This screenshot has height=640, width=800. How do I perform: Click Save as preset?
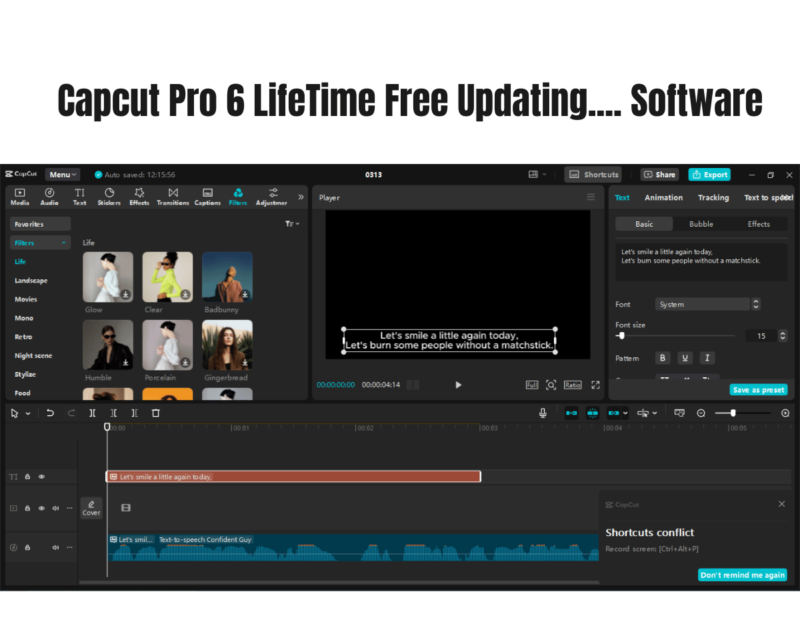click(x=759, y=390)
